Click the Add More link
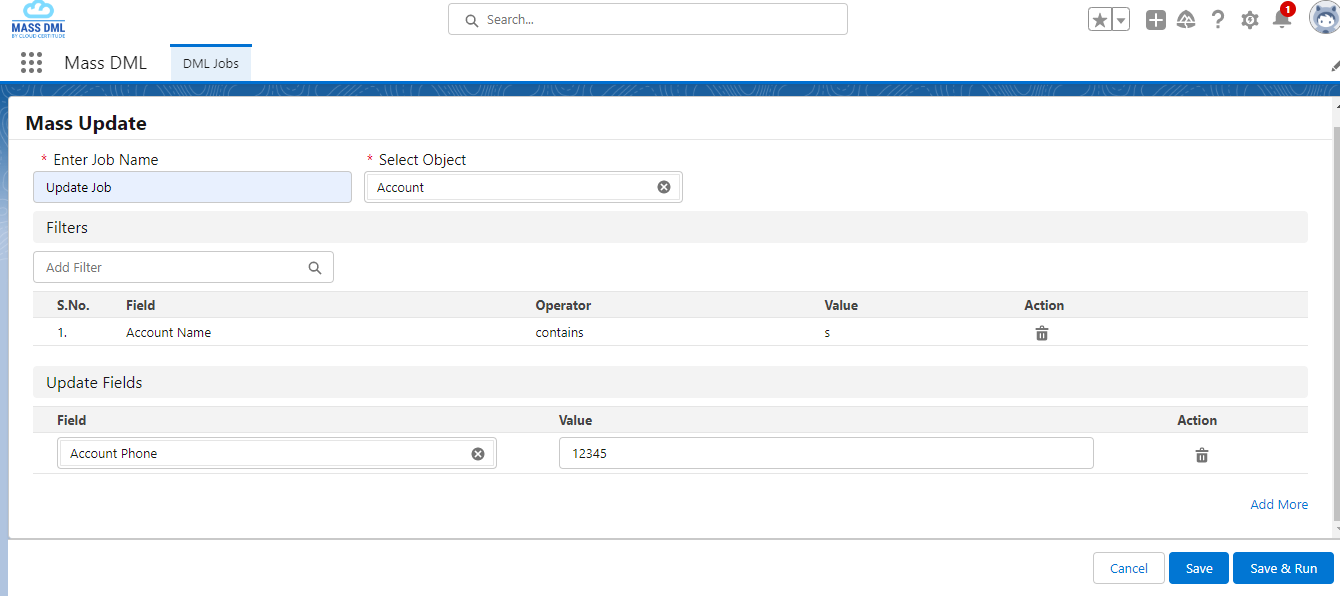The width and height of the screenshot is (1340, 596). [1278, 505]
